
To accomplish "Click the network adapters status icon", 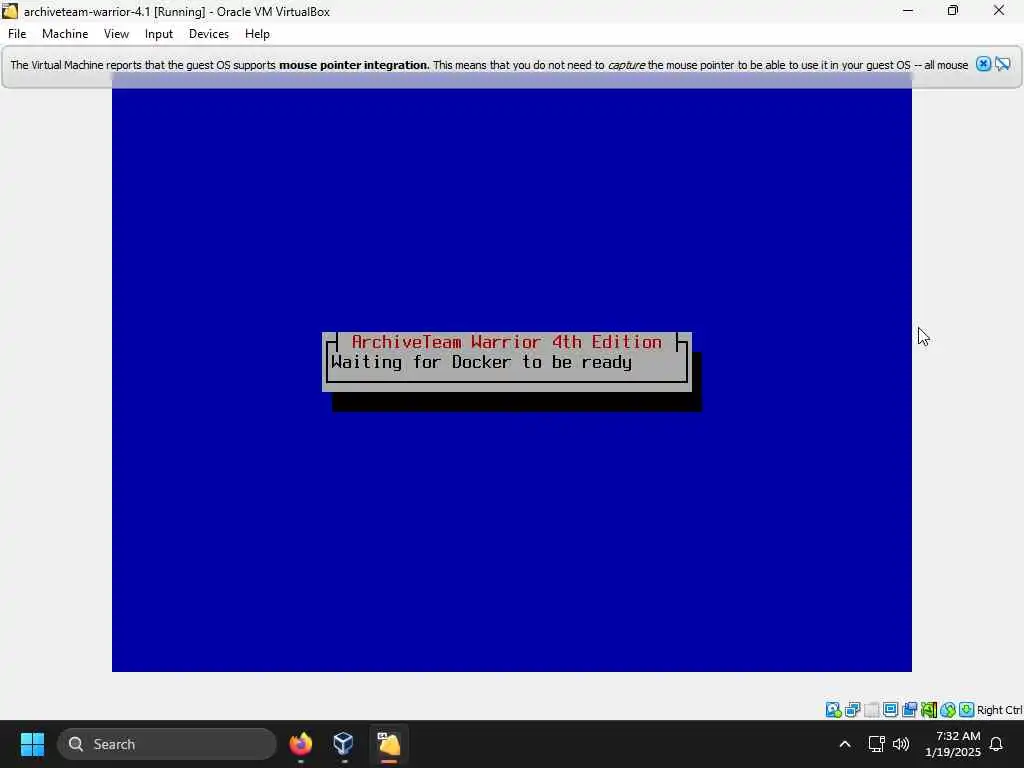I will [x=852, y=710].
